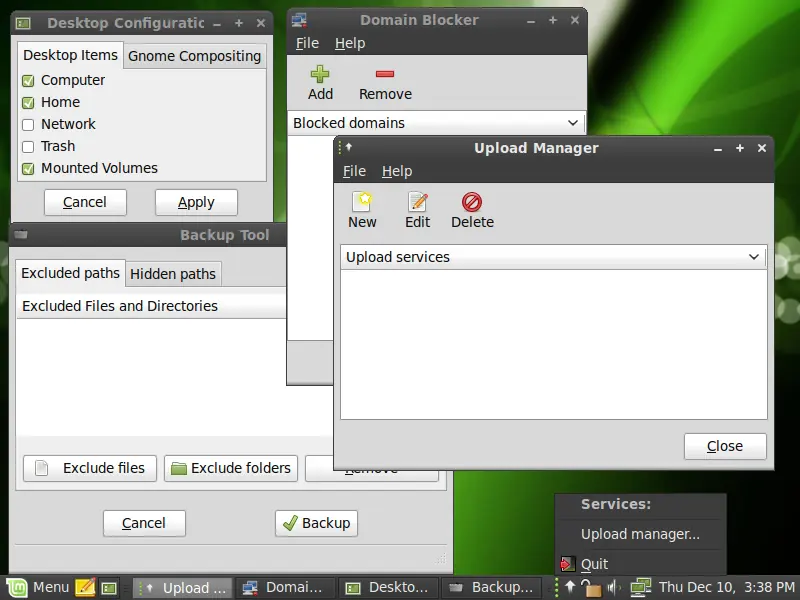Enable the Network desktop item
800x600 pixels.
[28, 124]
